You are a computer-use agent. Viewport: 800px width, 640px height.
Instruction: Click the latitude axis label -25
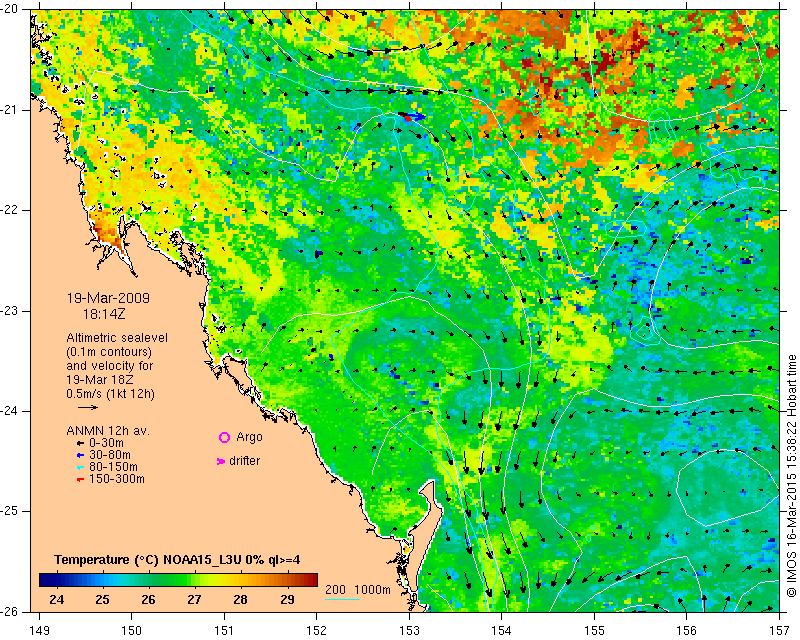(9, 511)
